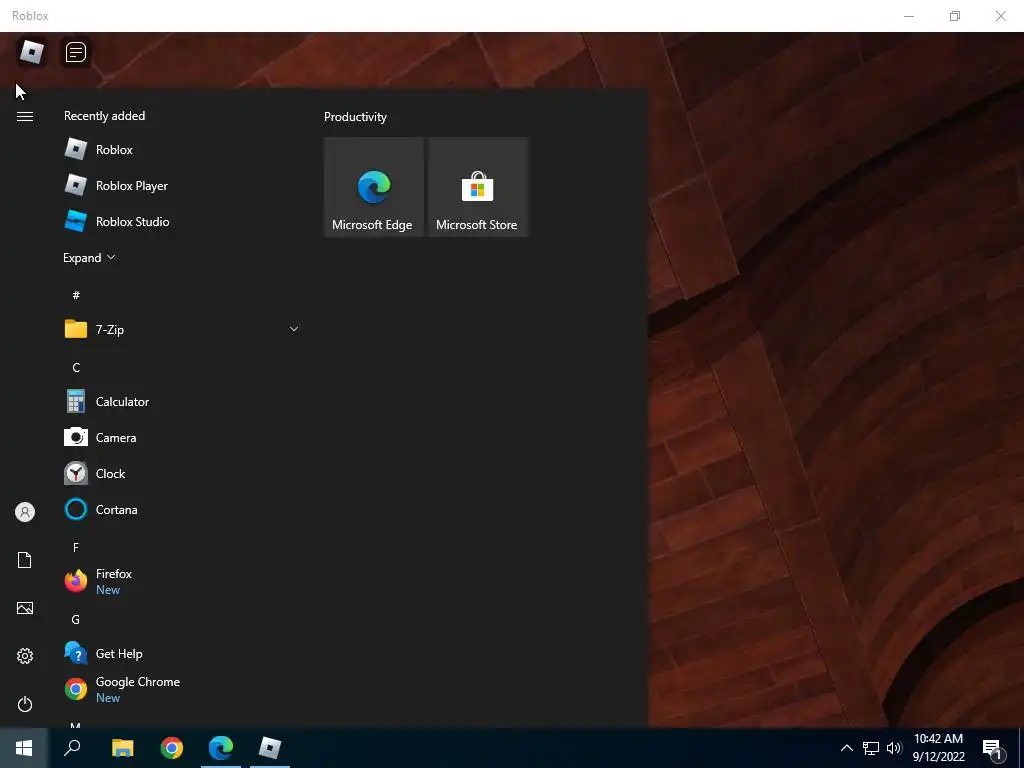The width and height of the screenshot is (1024, 768).
Task: Open taskbar Search magnifier
Action: point(72,748)
